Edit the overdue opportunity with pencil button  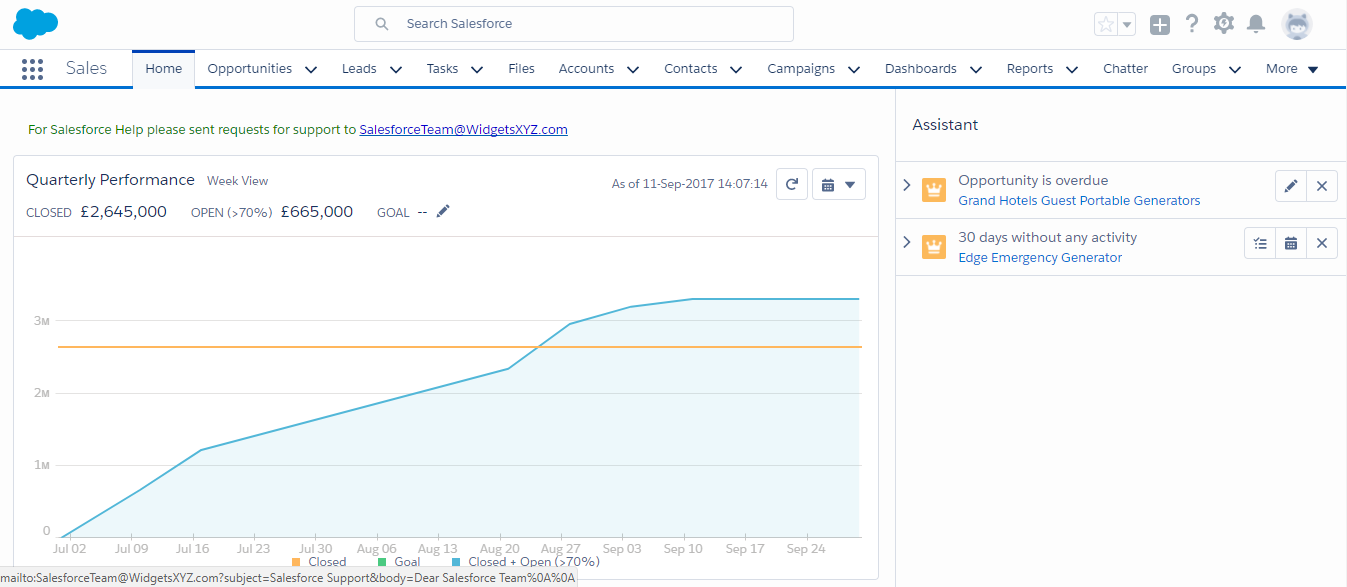pos(1291,186)
